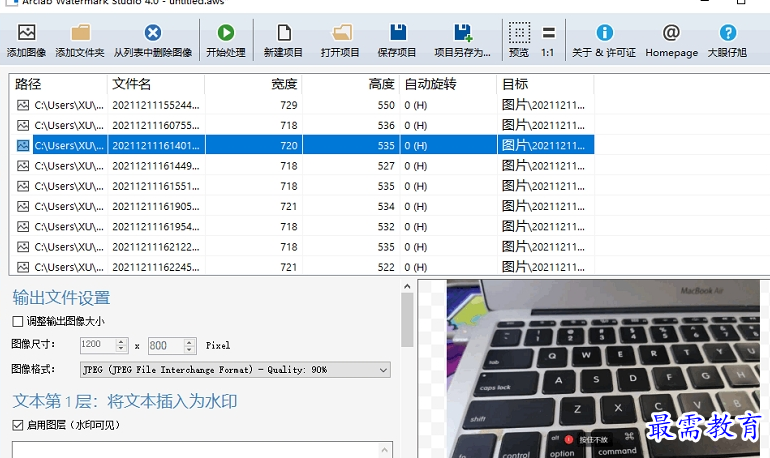Click the image height field showing 800

(x=166, y=346)
